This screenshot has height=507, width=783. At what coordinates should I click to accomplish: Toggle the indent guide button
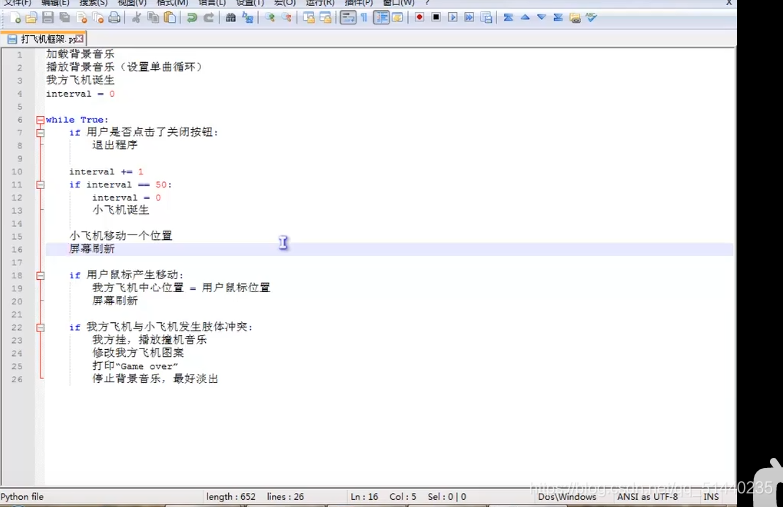point(382,18)
